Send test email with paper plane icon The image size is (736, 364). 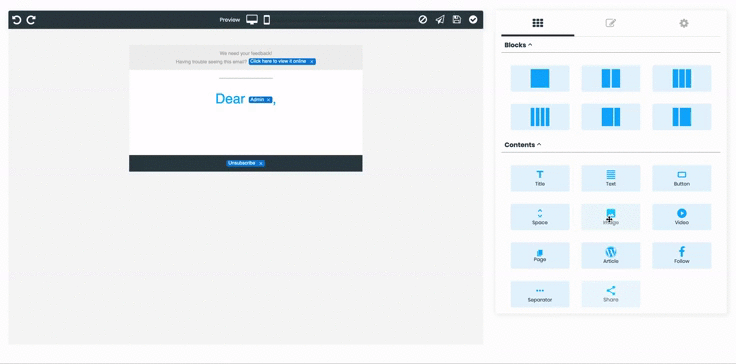click(440, 19)
